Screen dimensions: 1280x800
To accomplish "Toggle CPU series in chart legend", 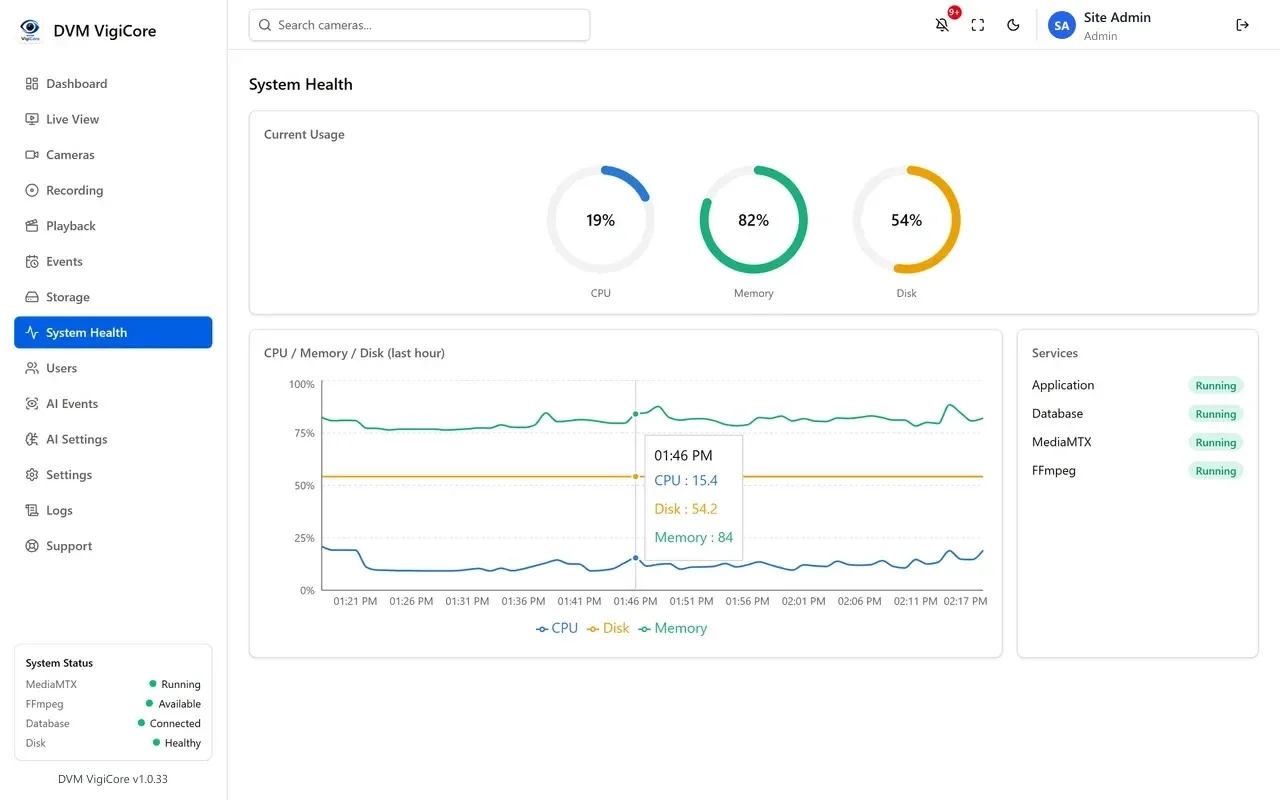I will [x=557, y=628].
